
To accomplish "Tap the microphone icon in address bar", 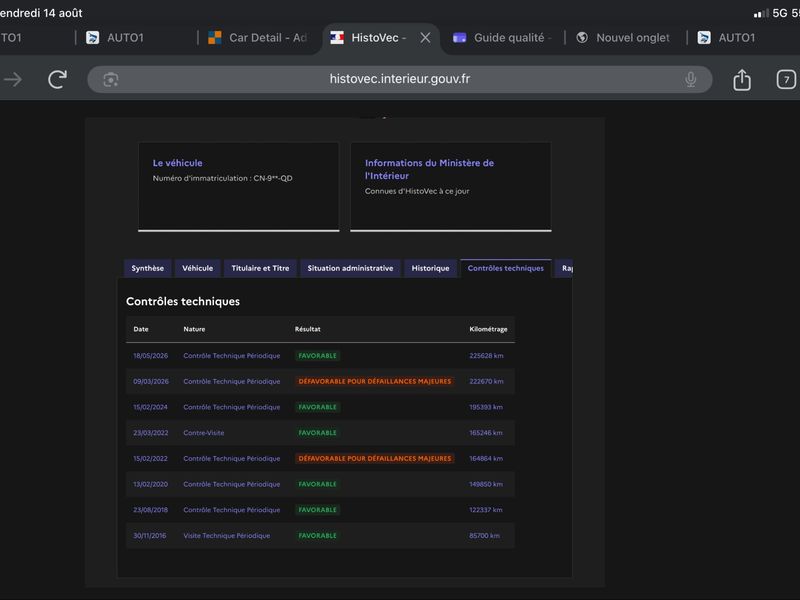I will pos(690,79).
